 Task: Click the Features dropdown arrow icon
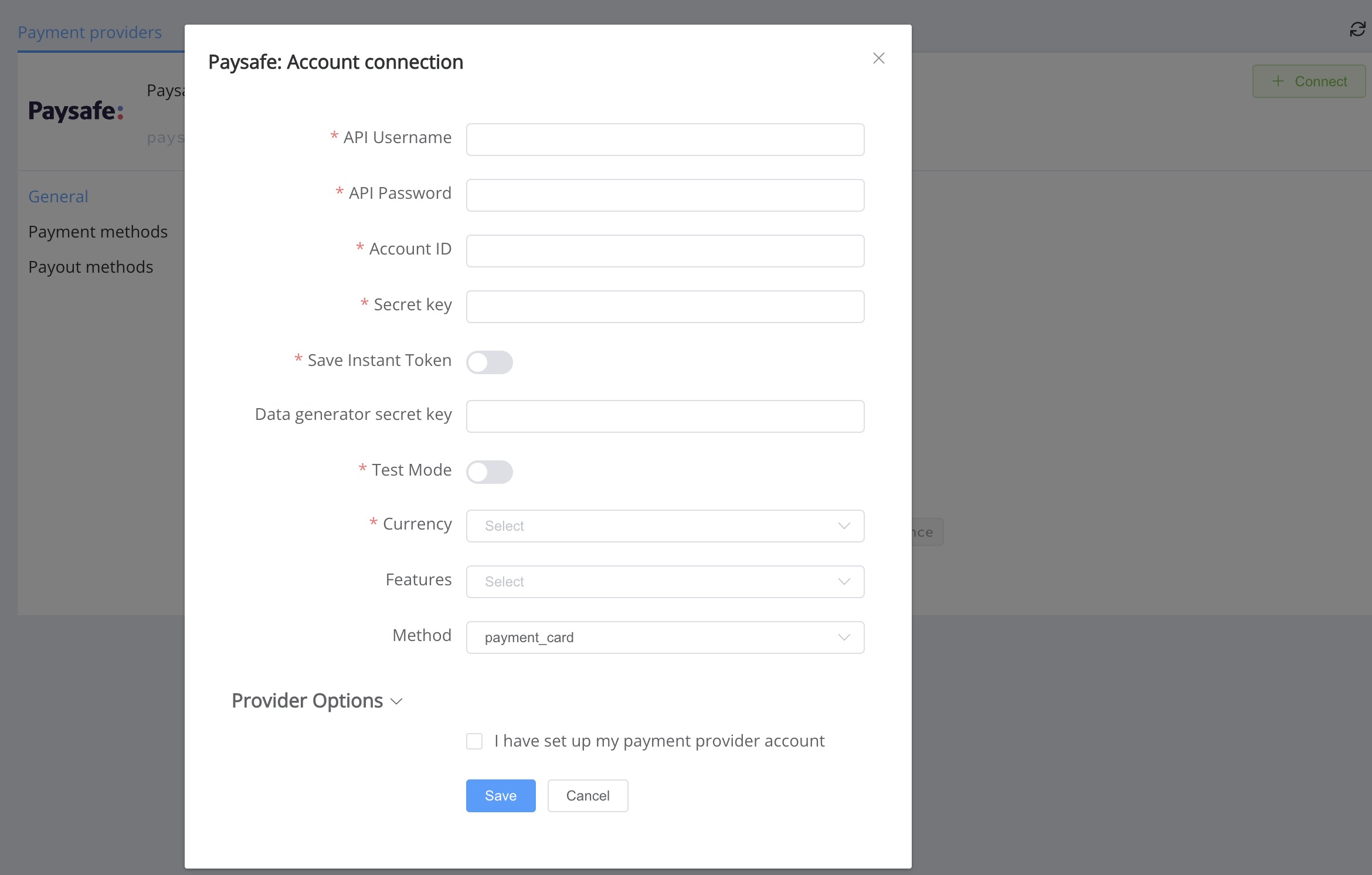pos(844,581)
